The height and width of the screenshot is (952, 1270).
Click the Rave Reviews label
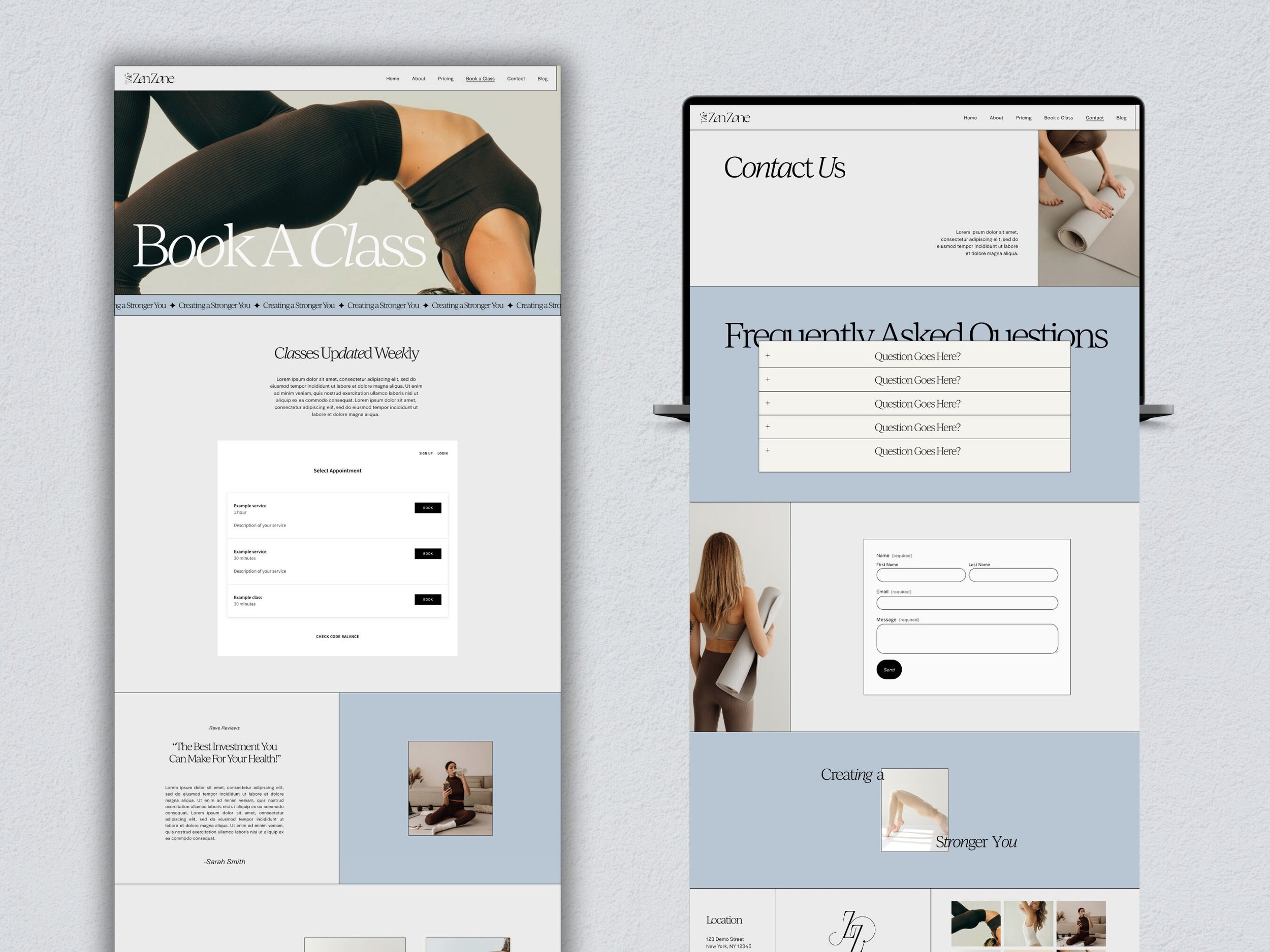(x=225, y=728)
